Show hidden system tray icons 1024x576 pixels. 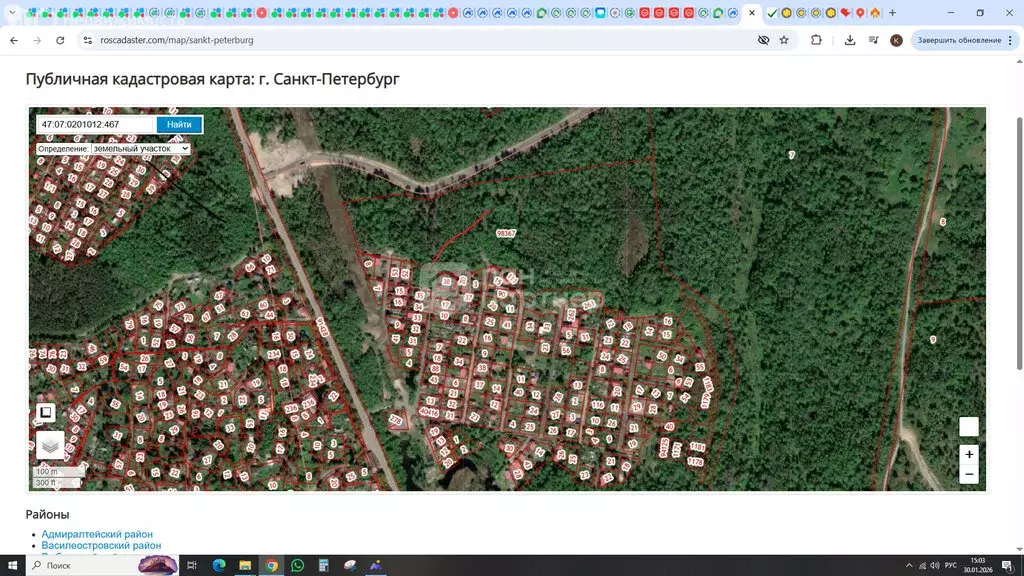(x=909, y=565)
